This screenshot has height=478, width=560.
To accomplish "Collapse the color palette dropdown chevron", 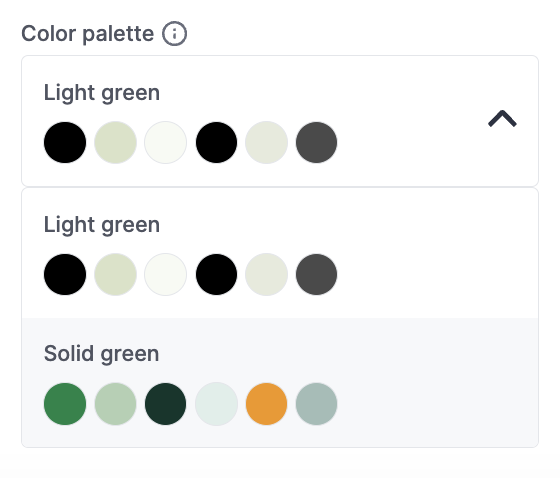I will (502, 119).
